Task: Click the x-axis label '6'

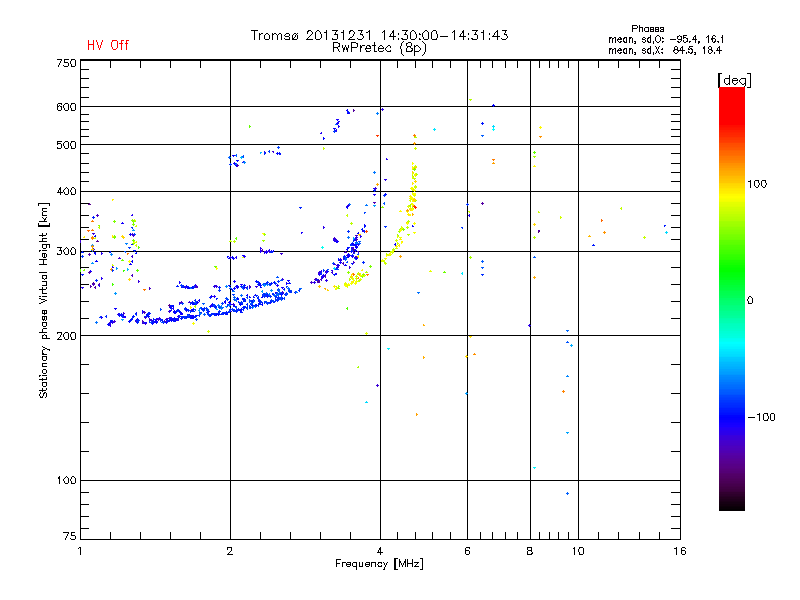Action: pos(467,551)
